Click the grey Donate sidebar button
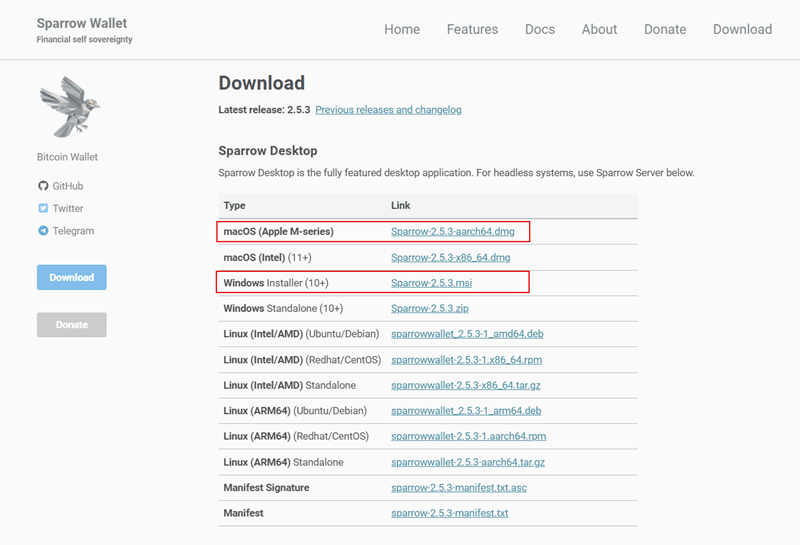The image size is (800, 545). coord(71,325)
